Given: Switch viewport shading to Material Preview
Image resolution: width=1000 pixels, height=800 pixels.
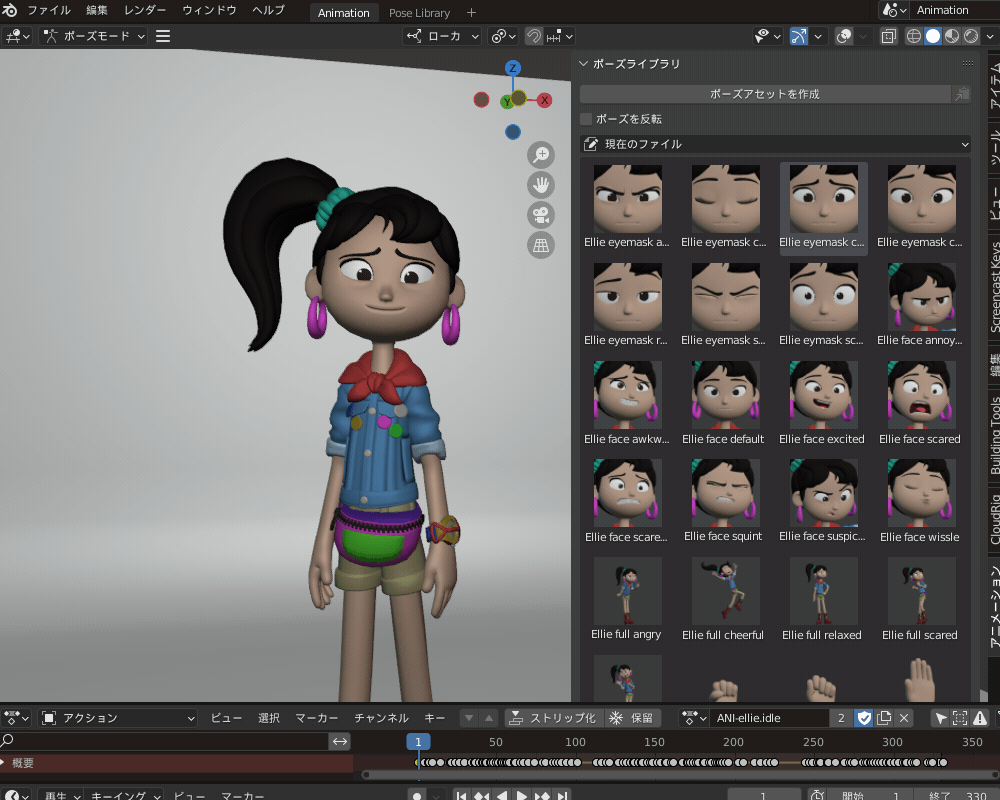Looking at the screenshot, I should [x=950, y=36].
